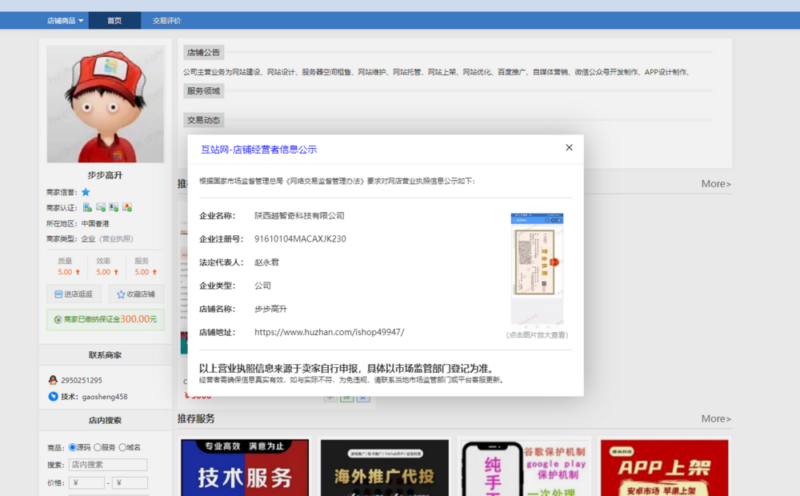Click the company name 陕西越智奇科技有限公司

click(299, 216)
